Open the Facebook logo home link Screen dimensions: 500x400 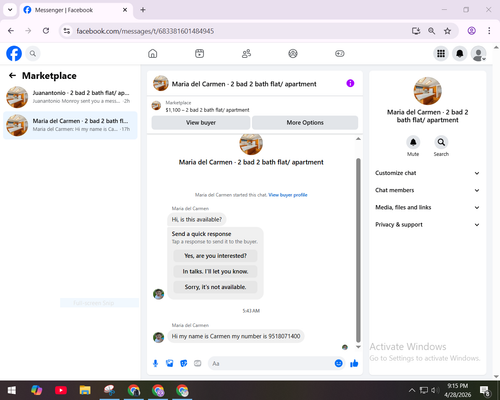[x=14, y=53]
